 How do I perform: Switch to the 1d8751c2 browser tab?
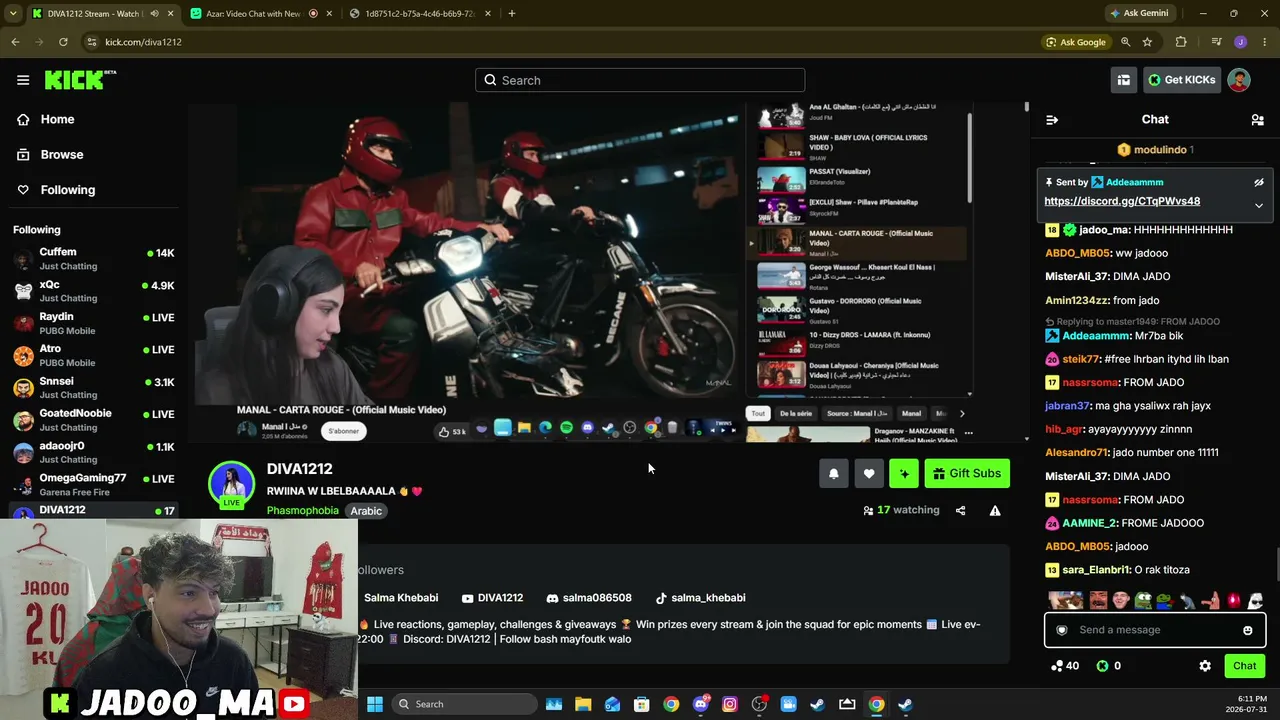pyautogui.click(x=419, y=14)
